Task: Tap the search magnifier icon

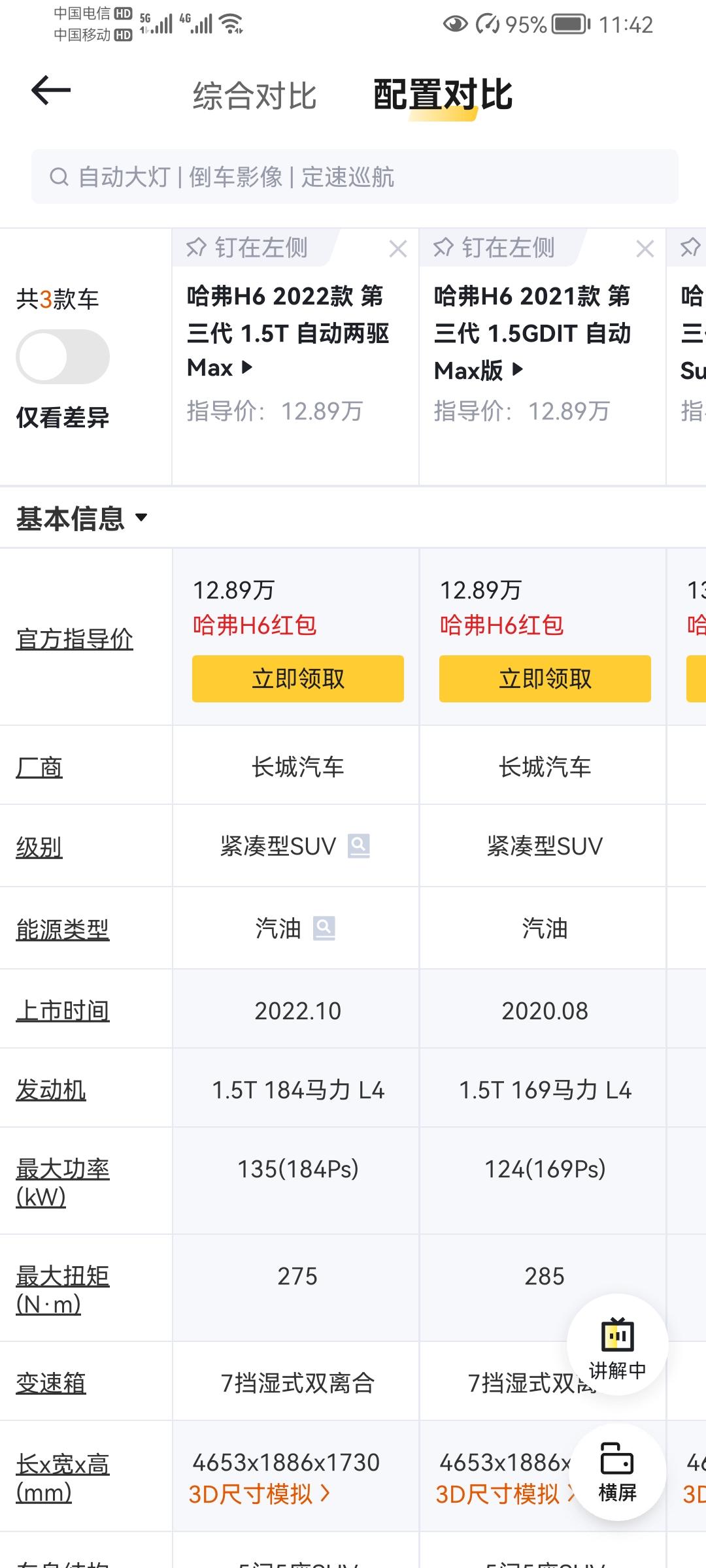Action: click(59, 177)
